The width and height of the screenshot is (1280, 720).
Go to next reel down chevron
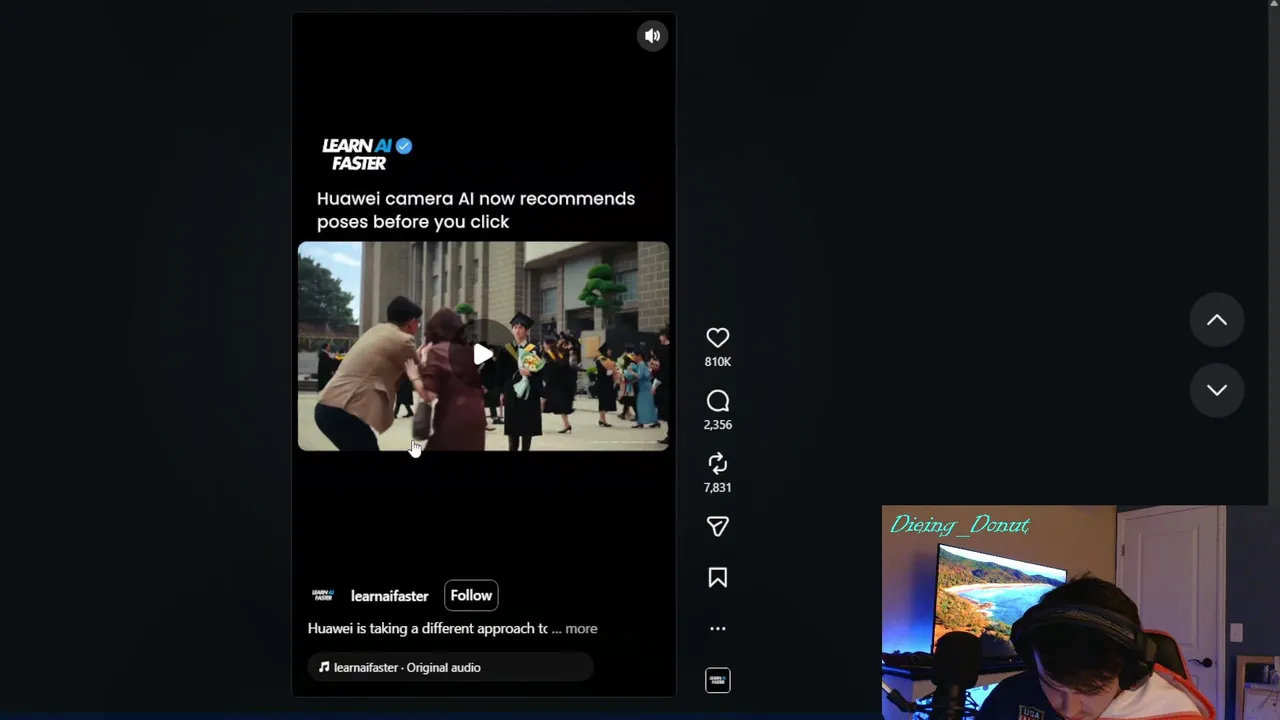(1216, 390)
